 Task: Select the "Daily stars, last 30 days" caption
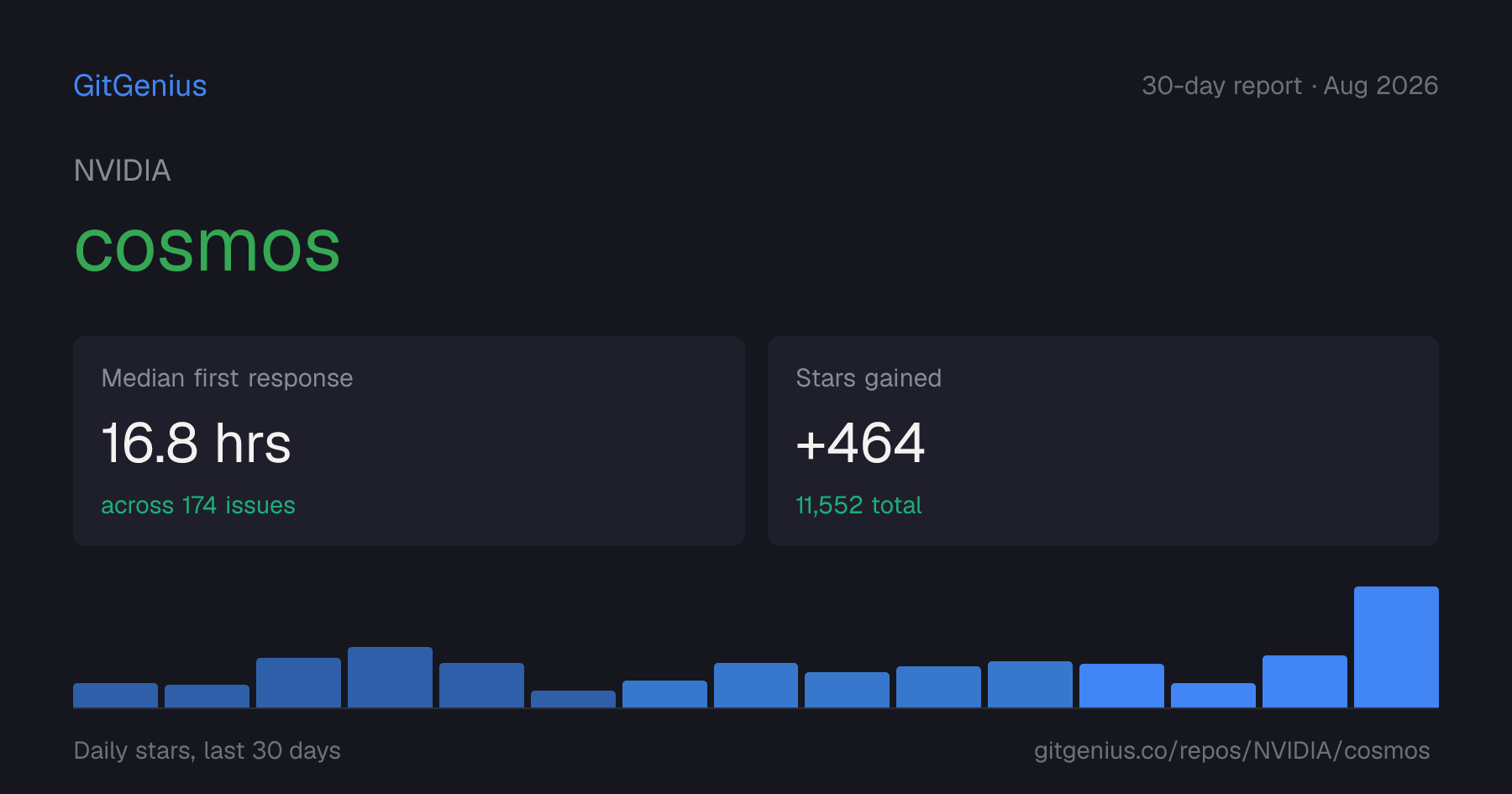[207, 750]
